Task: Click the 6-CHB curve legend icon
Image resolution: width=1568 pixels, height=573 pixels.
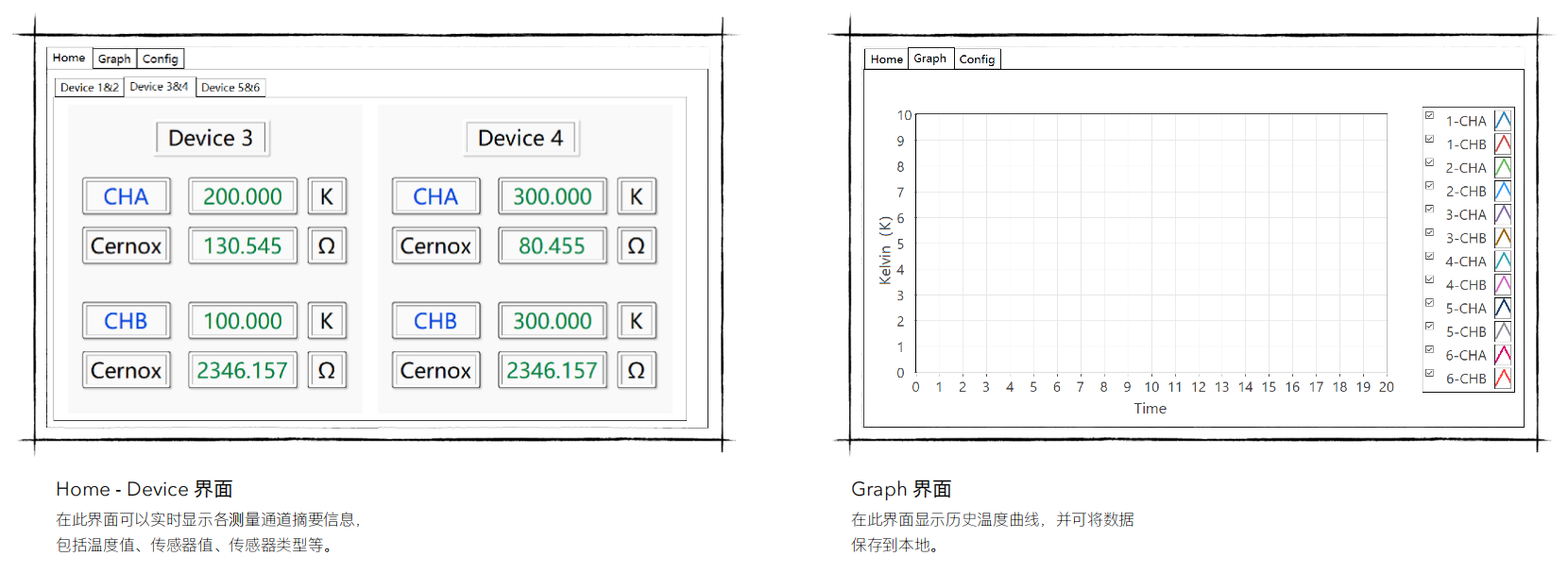Action: (x=1503, y=379)
